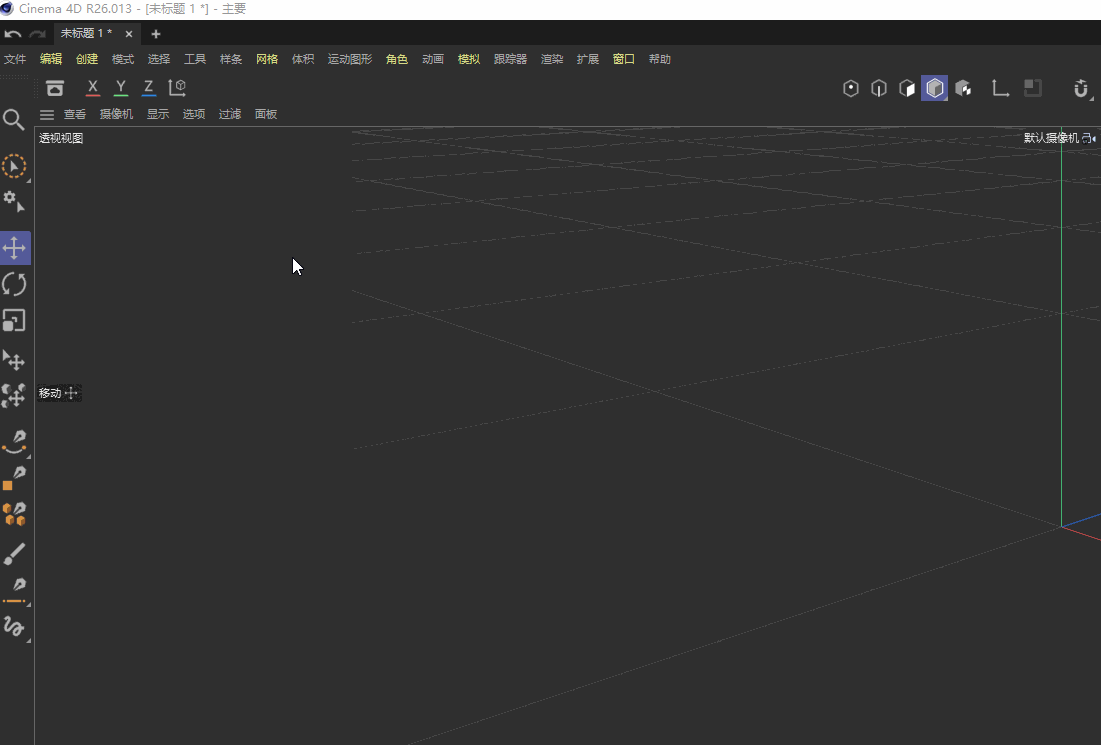This screenshot has width=1101, height=745.
Task: Toggle the square viewport solo icon
Action: pos(1033,88)
